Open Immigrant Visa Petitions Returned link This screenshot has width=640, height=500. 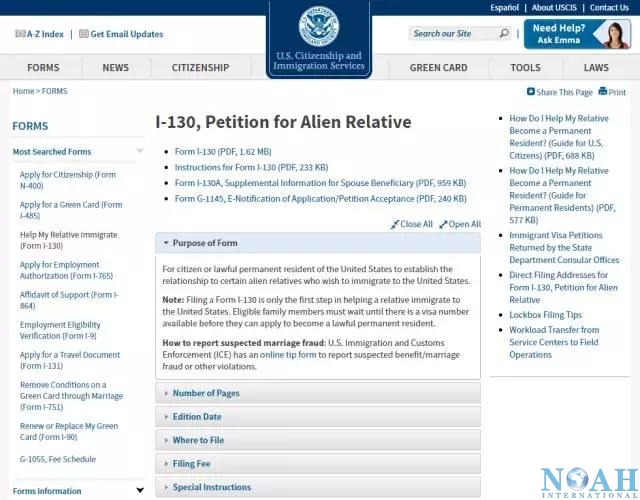[x=564, y=248]
